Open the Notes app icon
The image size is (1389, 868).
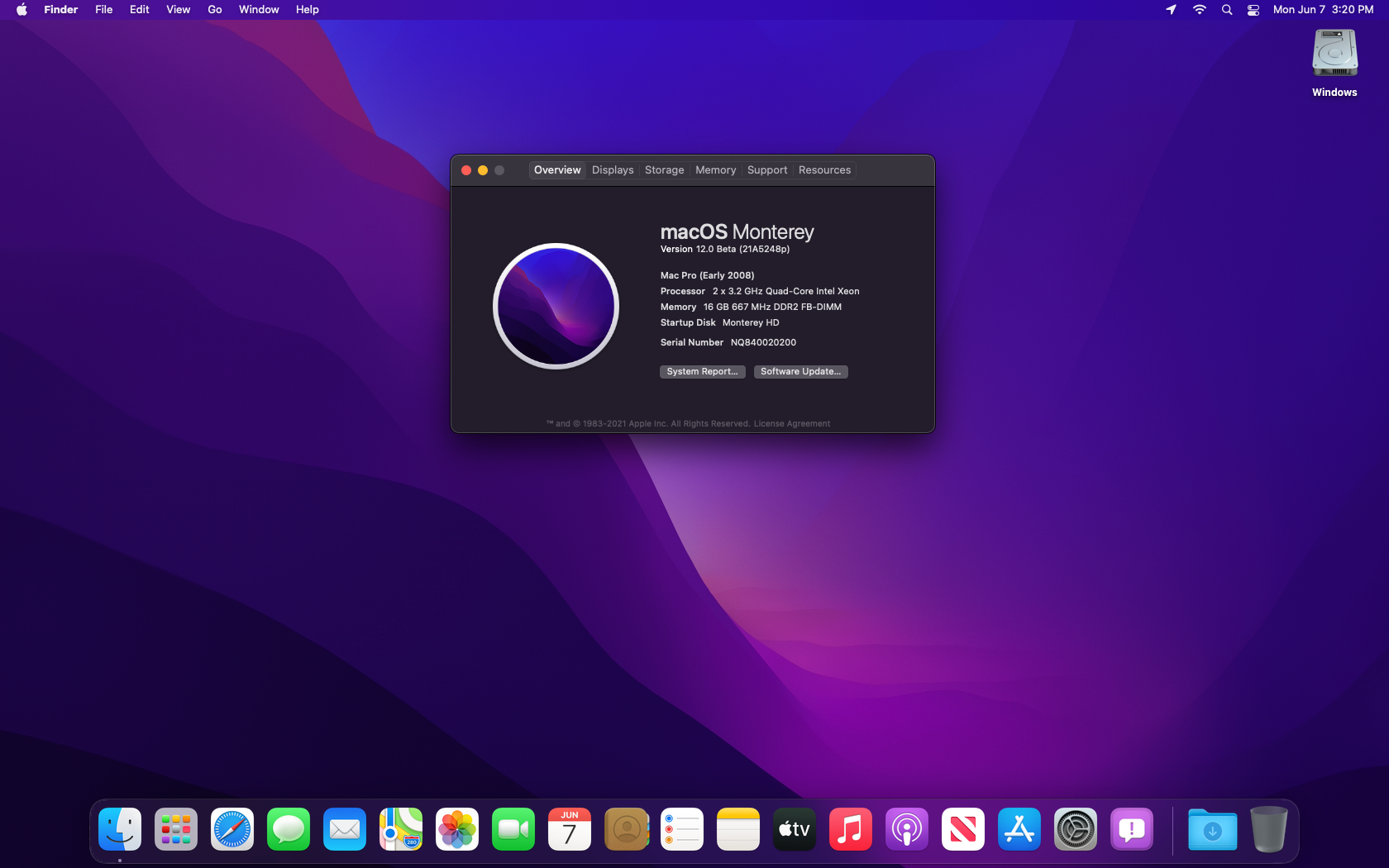[x=738, y=829]
